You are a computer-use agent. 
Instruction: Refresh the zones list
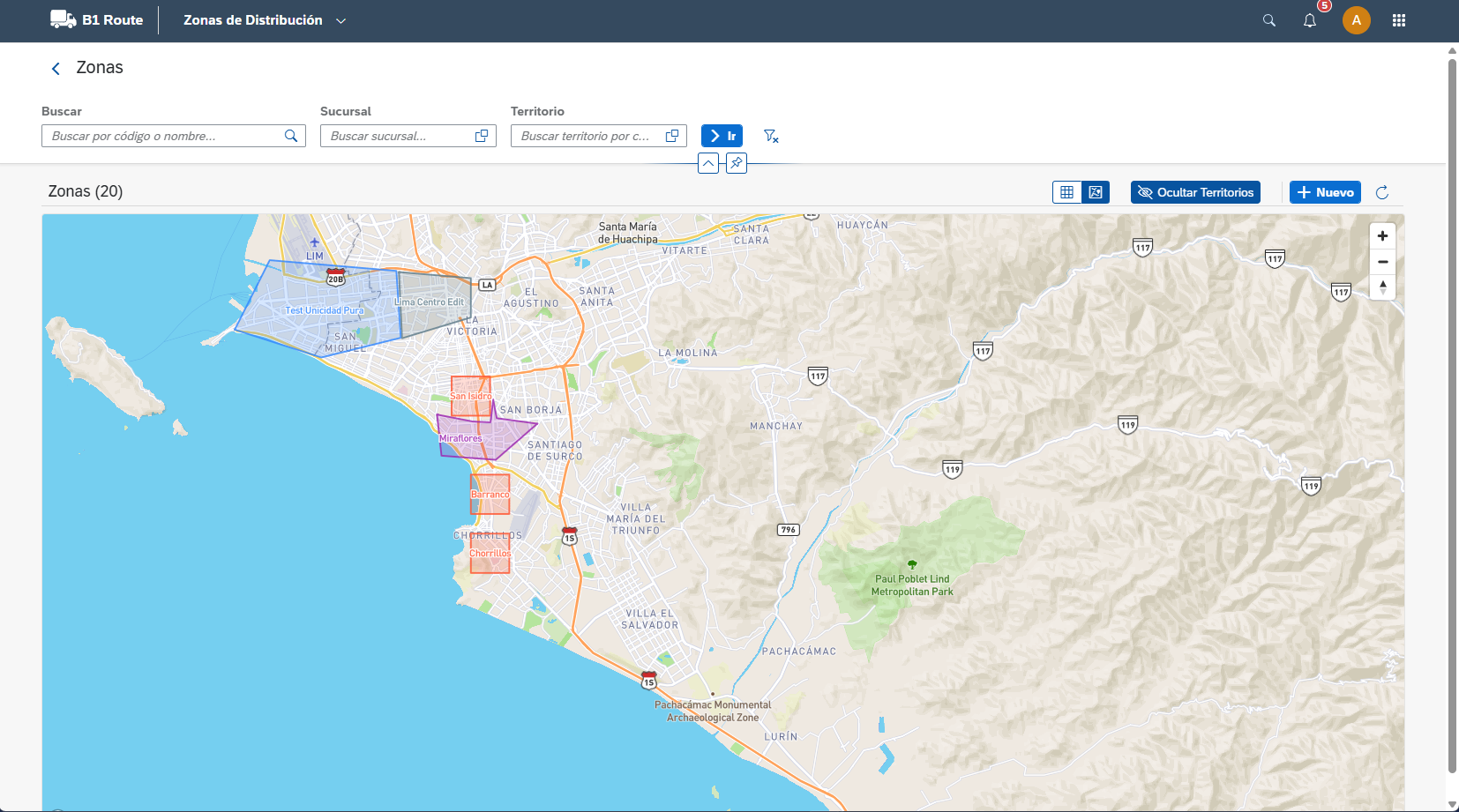point(1382,192)
